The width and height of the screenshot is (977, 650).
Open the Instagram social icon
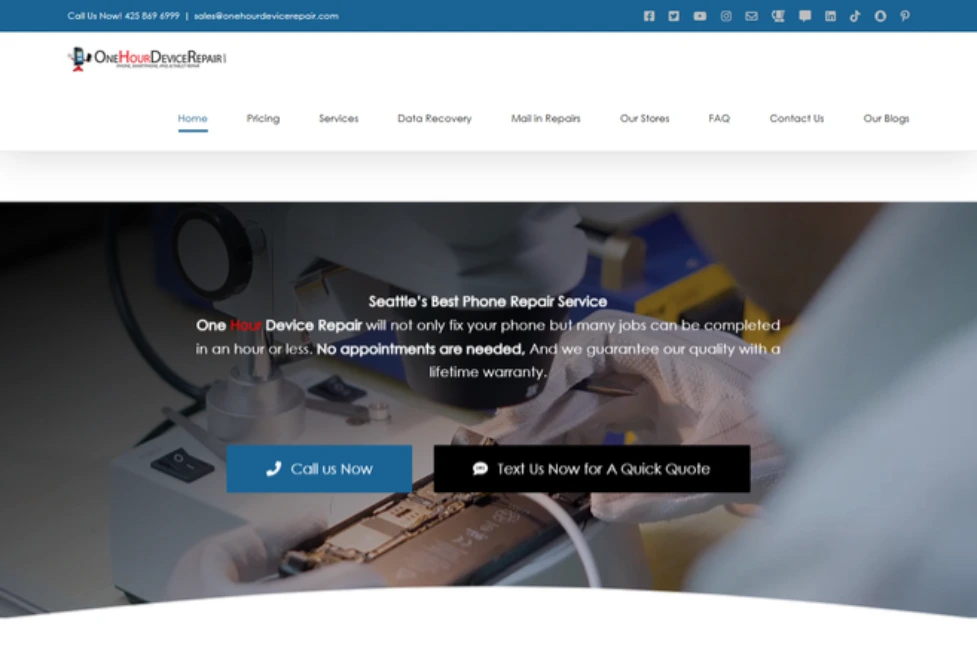(x=726, y=16)
